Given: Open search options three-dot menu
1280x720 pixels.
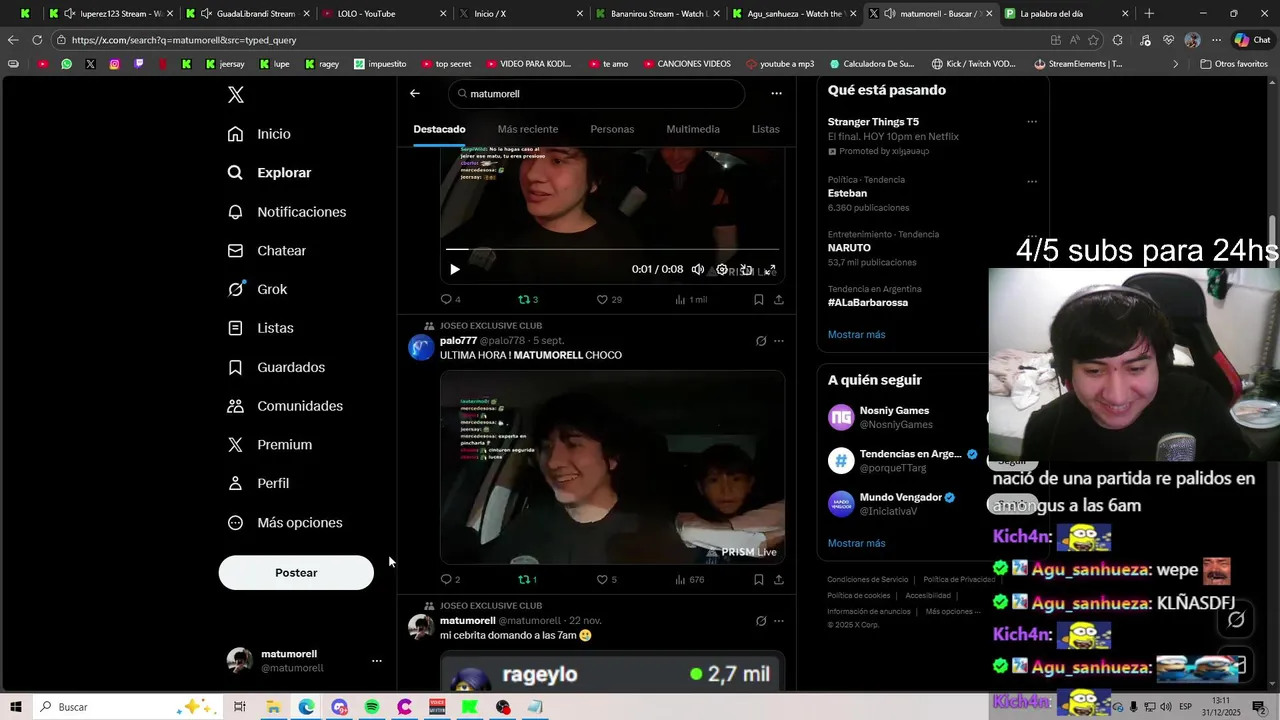Looking at the screenshot, I should (776, 94).
